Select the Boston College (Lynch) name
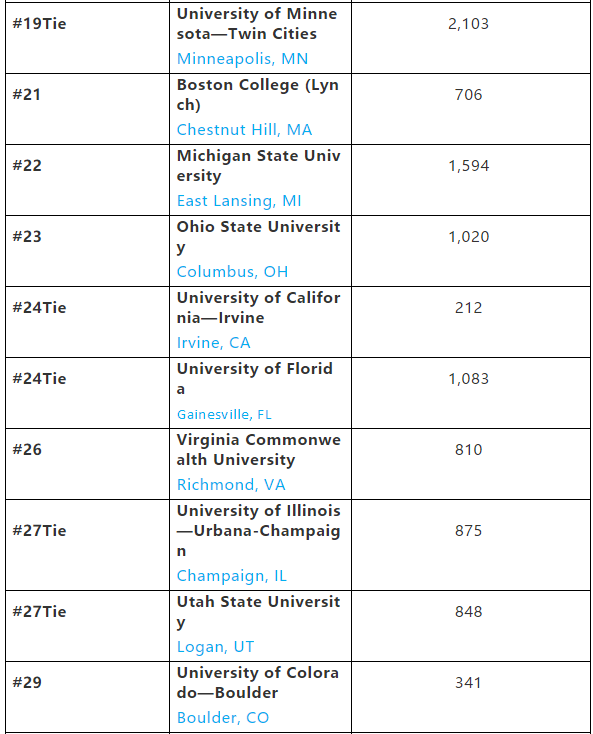 pyautogui.click(x=257, y=95)
